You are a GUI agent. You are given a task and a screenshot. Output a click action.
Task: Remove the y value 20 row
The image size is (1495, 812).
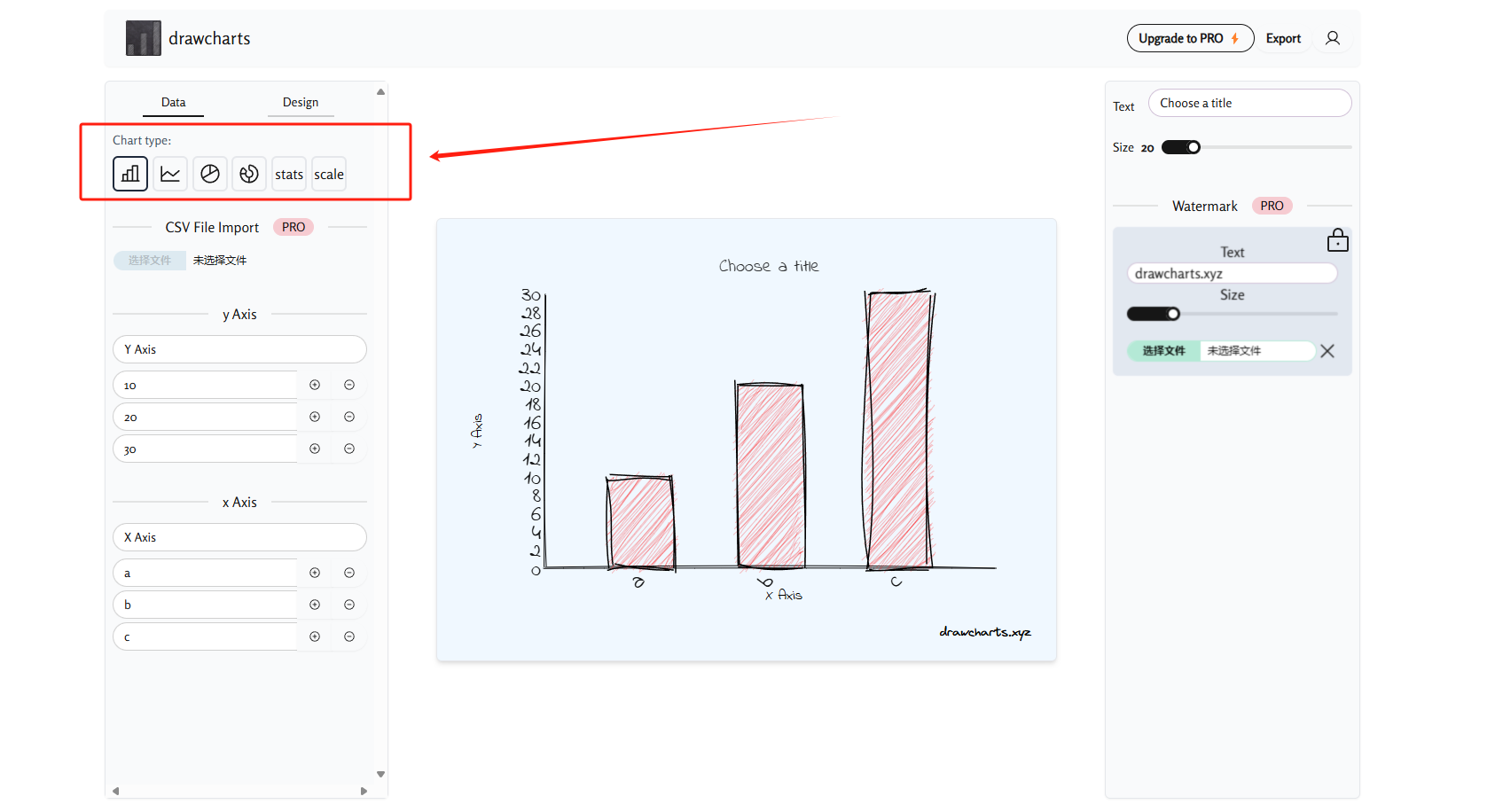click(349, 417)
